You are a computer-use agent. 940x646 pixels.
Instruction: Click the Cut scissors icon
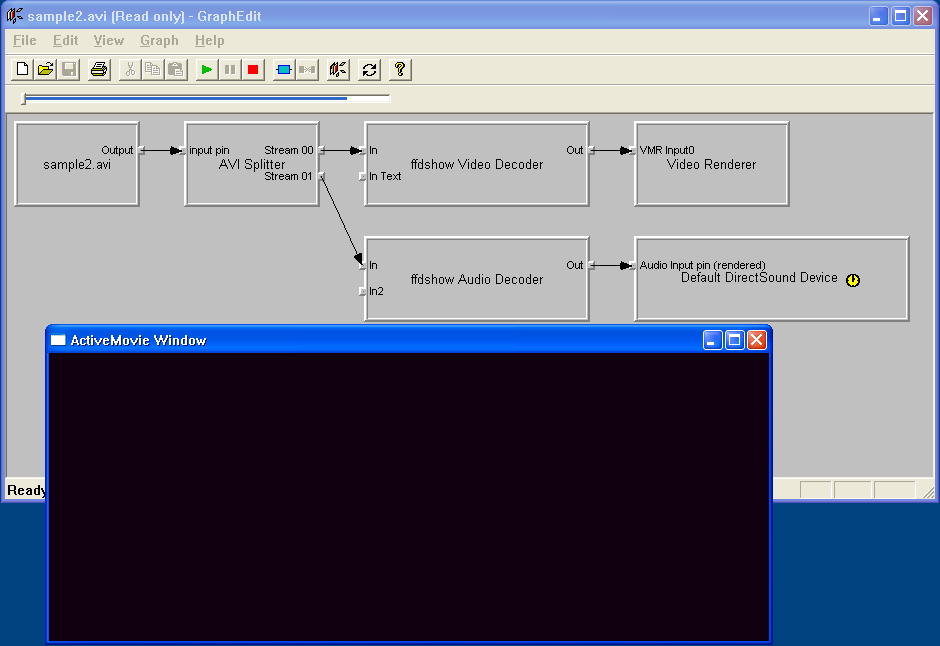click(129, 70)
